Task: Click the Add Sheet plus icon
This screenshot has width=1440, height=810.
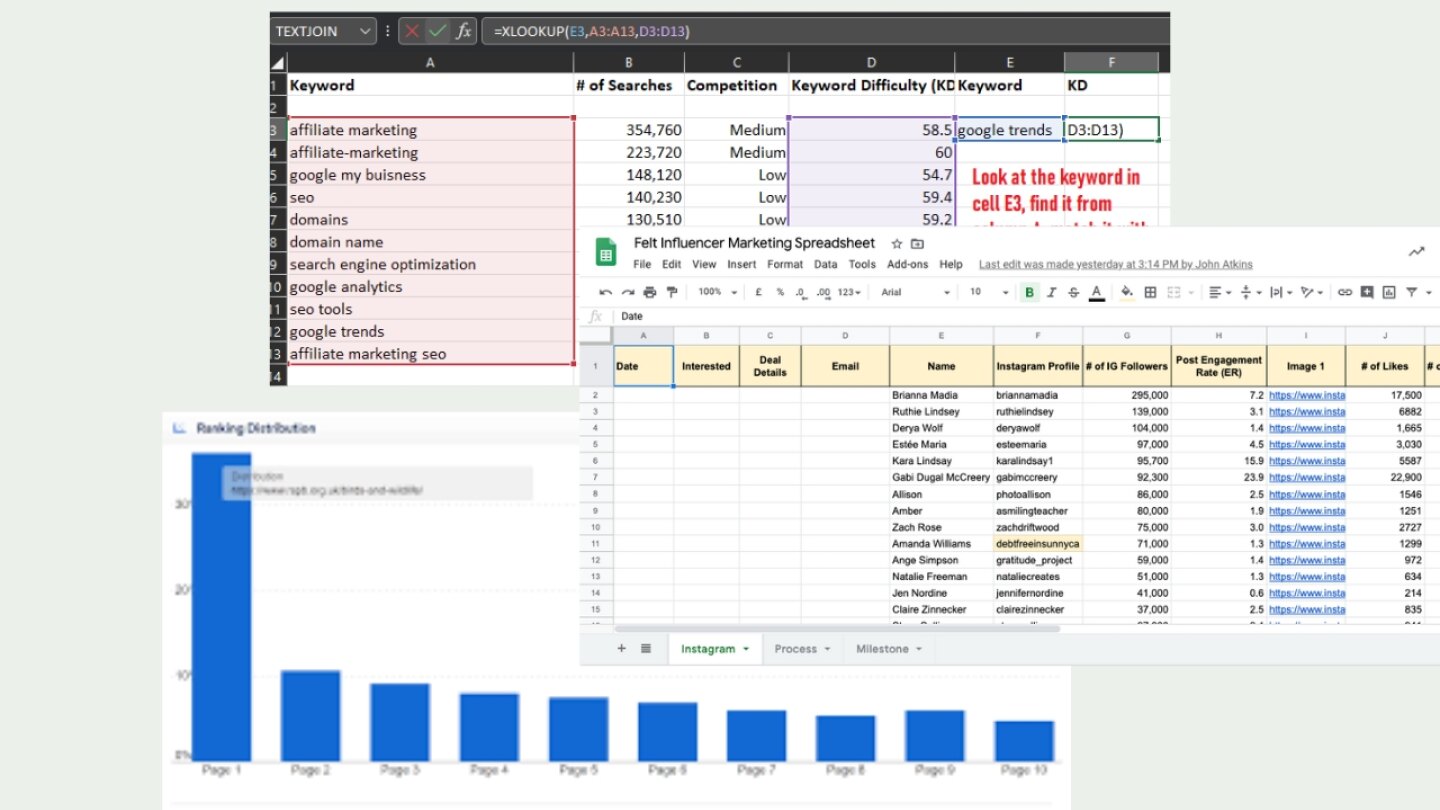Action: pos(621,649)
